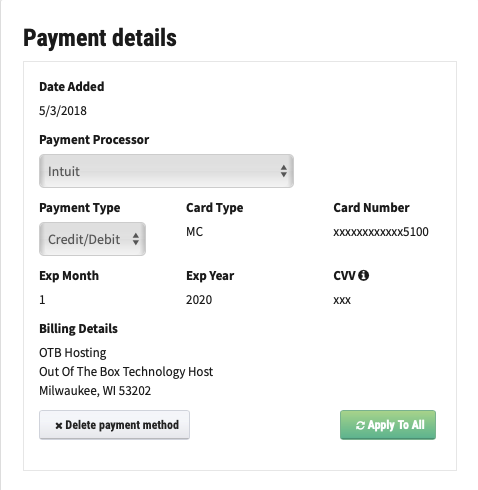This screenshot has width=478, height=490.
Task: Click the Payment Type dropdown arrows
Action: pos(136,239)
